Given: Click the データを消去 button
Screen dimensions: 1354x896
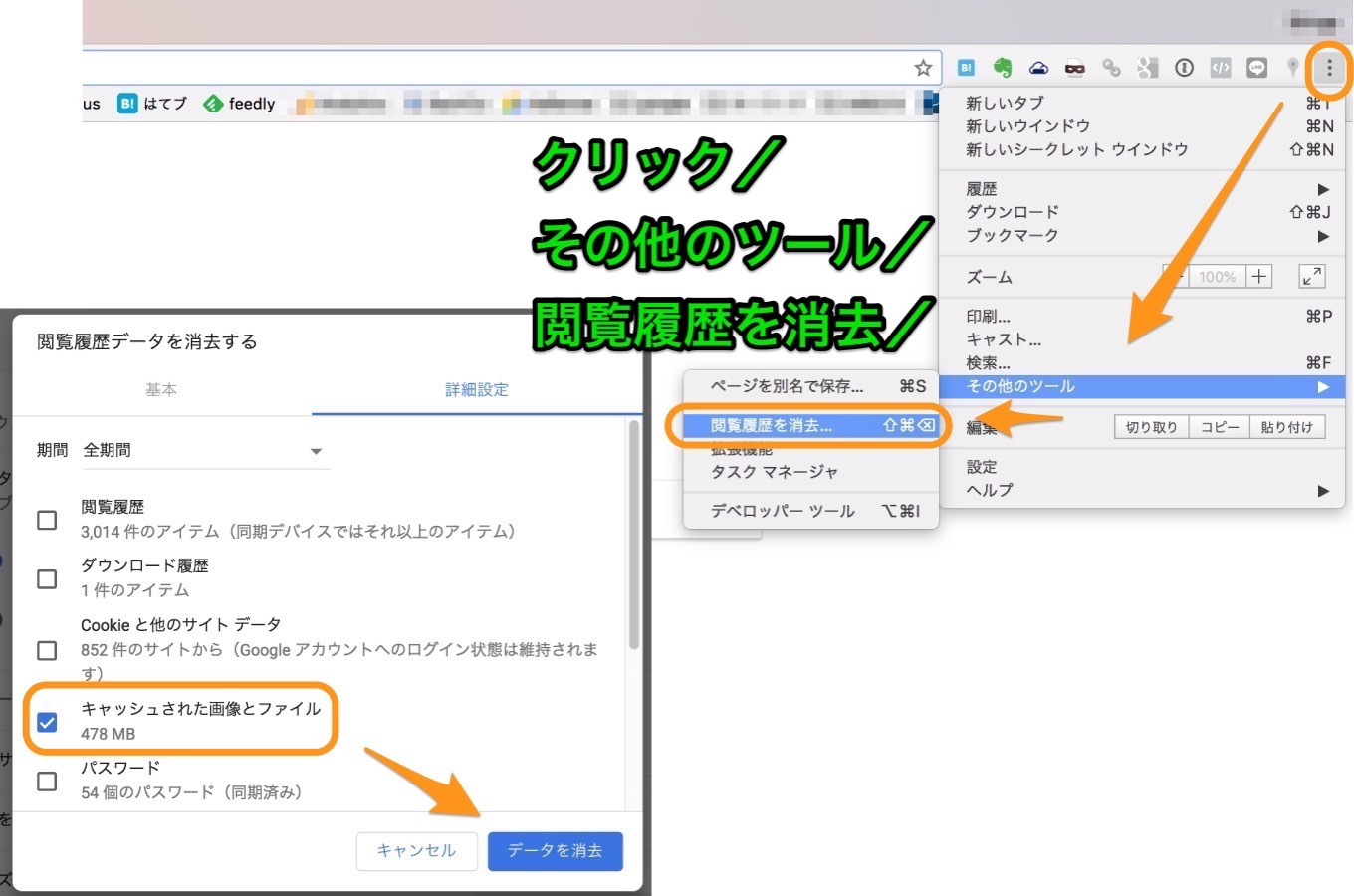Looking at the screenshot, I should pos(555,850).
